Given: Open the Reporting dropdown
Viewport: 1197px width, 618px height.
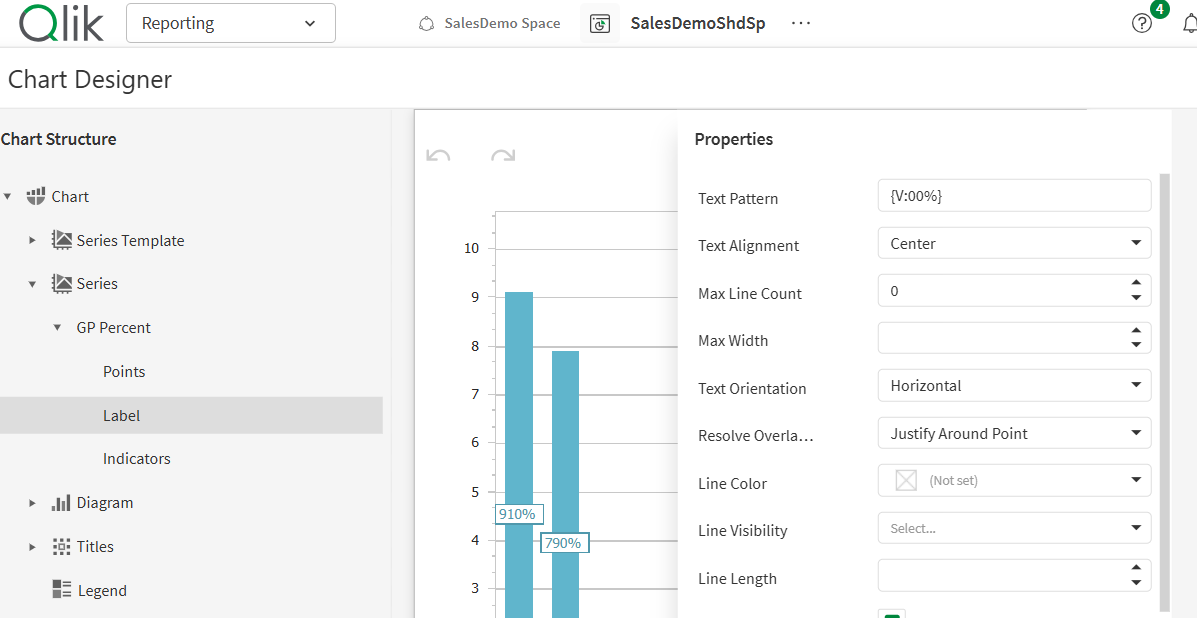Looking at the screenshot, I should click(230, 23).
